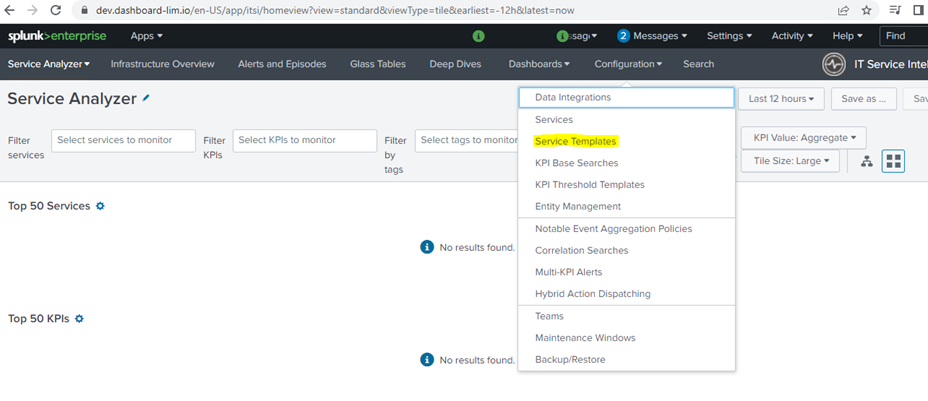Click the IT Service Intelligence heartbeat logo

833,64
